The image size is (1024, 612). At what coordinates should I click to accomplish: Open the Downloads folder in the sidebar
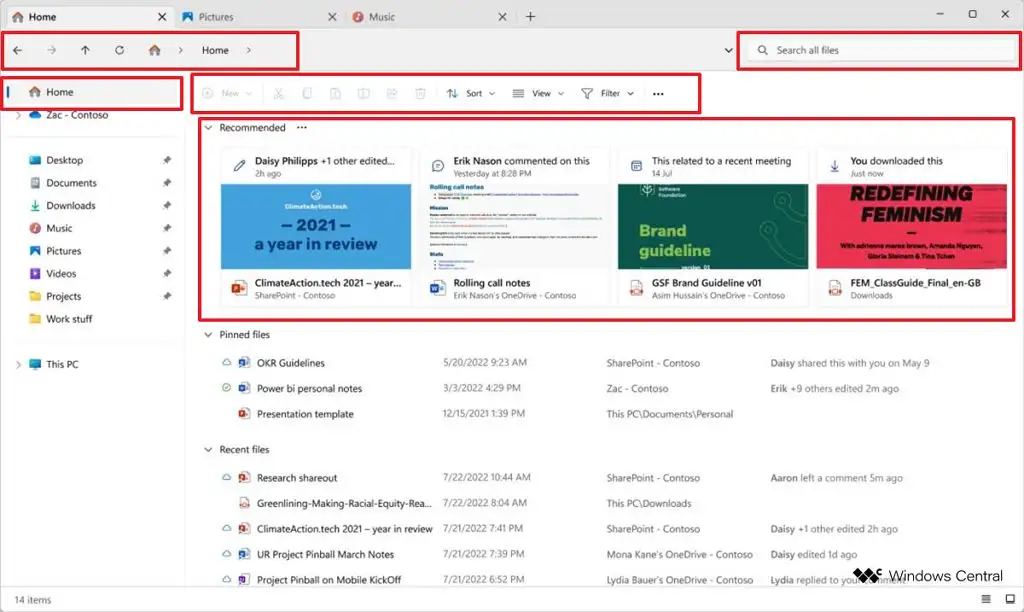[68, 205]
